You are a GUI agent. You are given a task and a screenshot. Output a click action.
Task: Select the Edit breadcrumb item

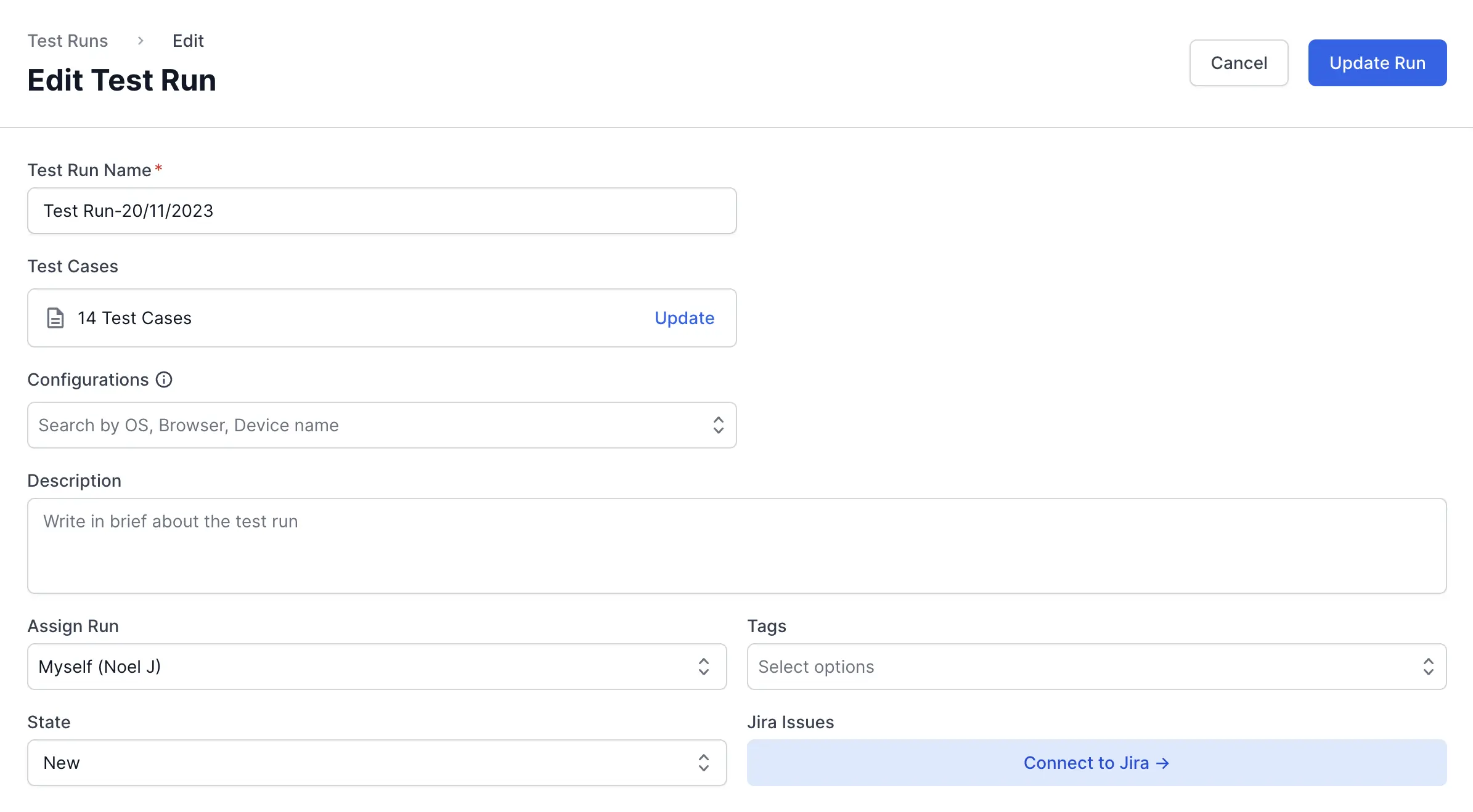click(188, 41)
